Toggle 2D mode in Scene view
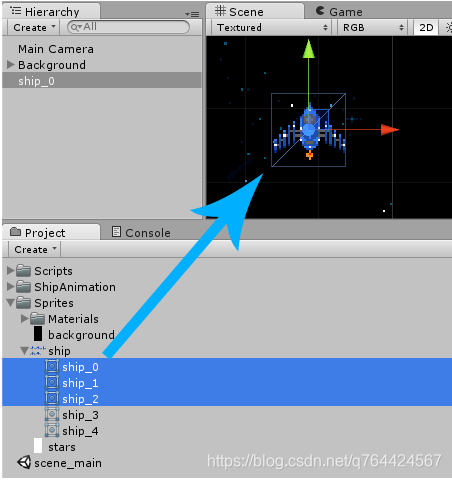Image resolution: width=452 pixels, height=480 pixels. click(426, 27)
